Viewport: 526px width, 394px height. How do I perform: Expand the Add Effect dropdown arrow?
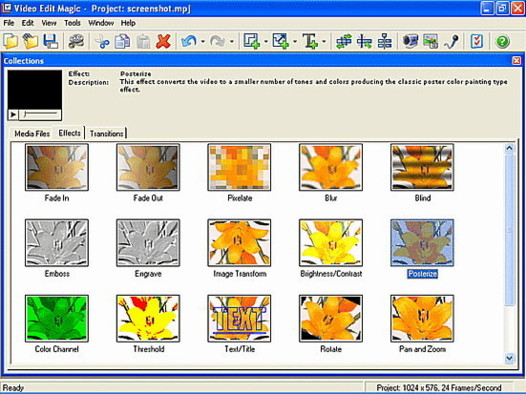coord(266,42)
